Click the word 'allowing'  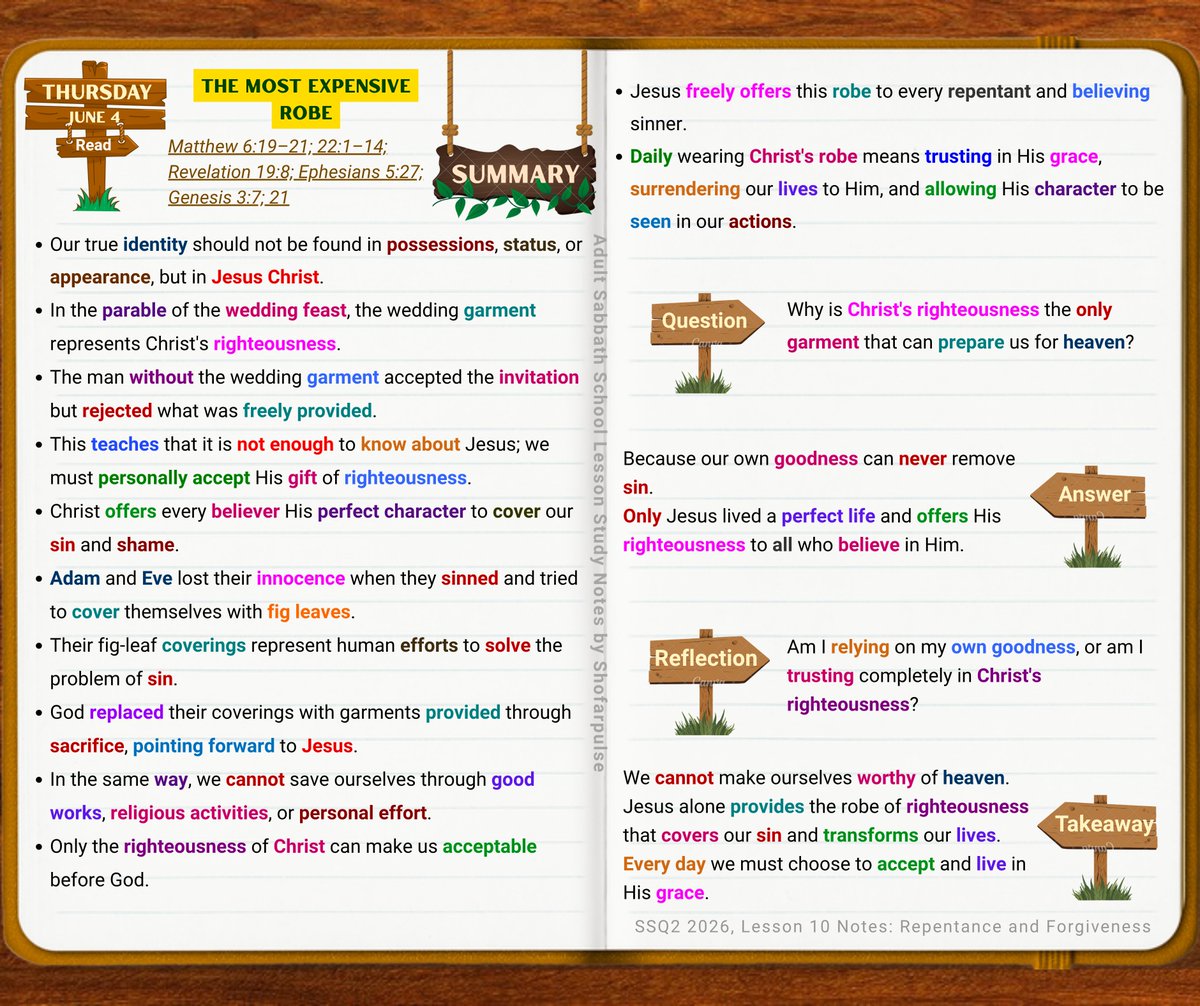coord(960,189)
